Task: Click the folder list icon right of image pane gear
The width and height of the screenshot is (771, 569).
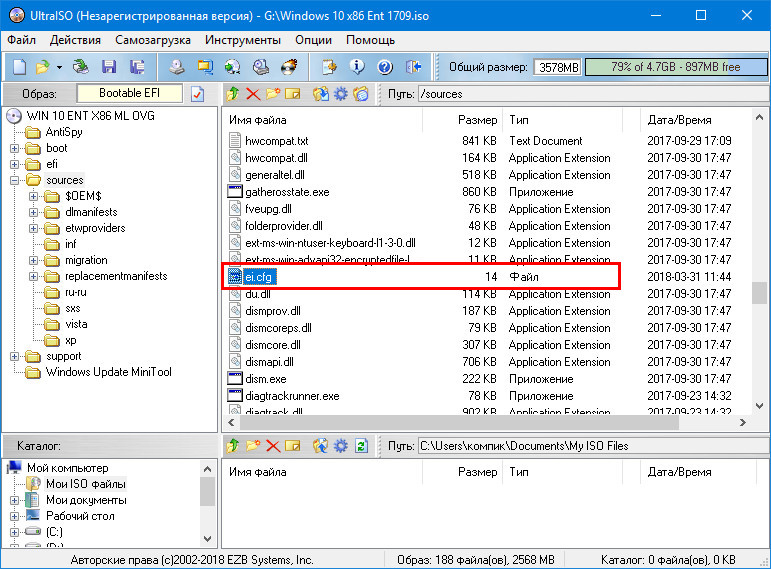Action: coord(360,93)
